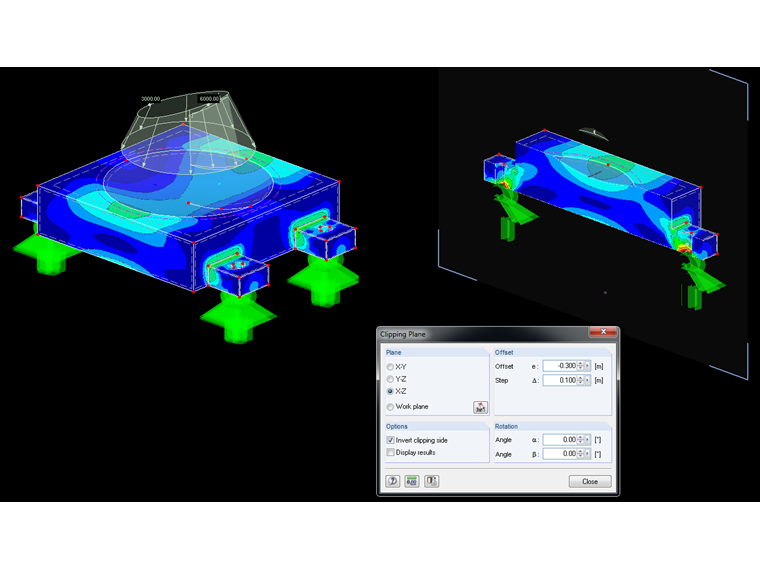Select the Y-Z plane radio button
760x570 pixels.
(x=390, y=379)
